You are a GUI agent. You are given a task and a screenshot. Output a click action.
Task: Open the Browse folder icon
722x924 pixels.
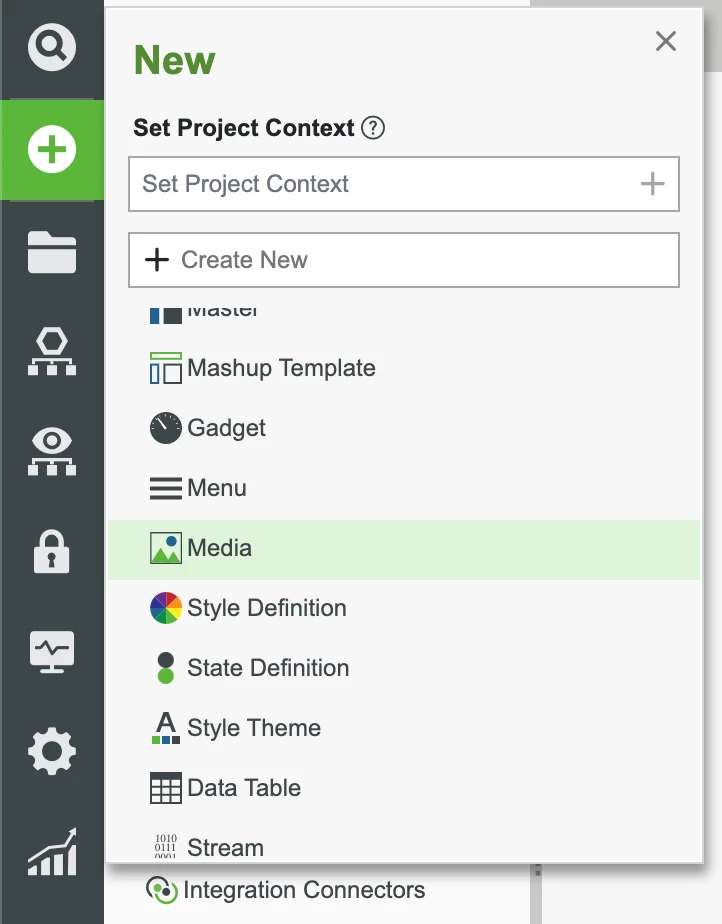click(52, 252)
